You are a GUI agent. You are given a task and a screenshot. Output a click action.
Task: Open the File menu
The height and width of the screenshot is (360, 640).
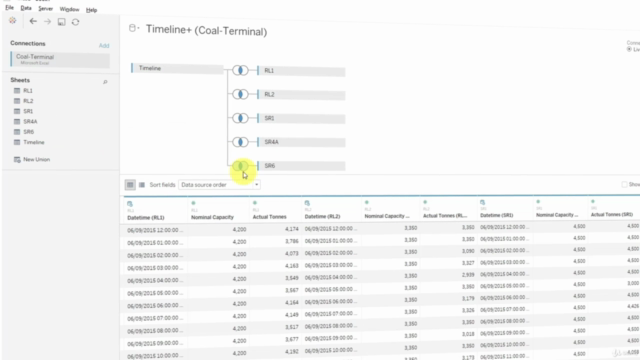coord(9,8)
